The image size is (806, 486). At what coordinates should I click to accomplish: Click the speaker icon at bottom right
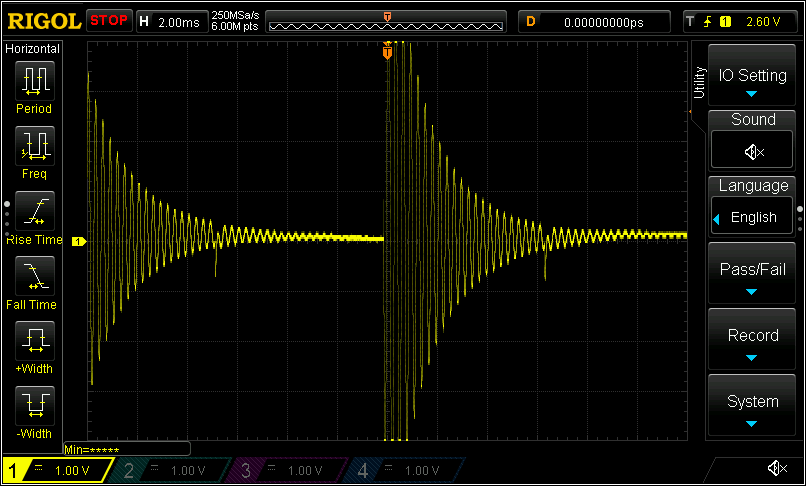[x=776, y=469]
